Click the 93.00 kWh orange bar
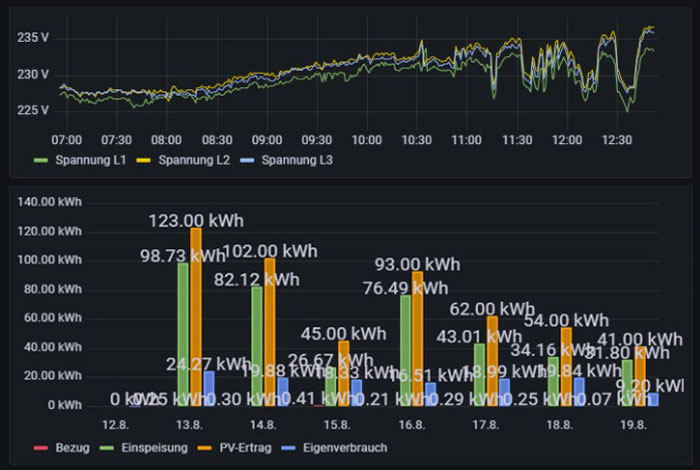Viewport: 700px width, 470px height. 417,340
